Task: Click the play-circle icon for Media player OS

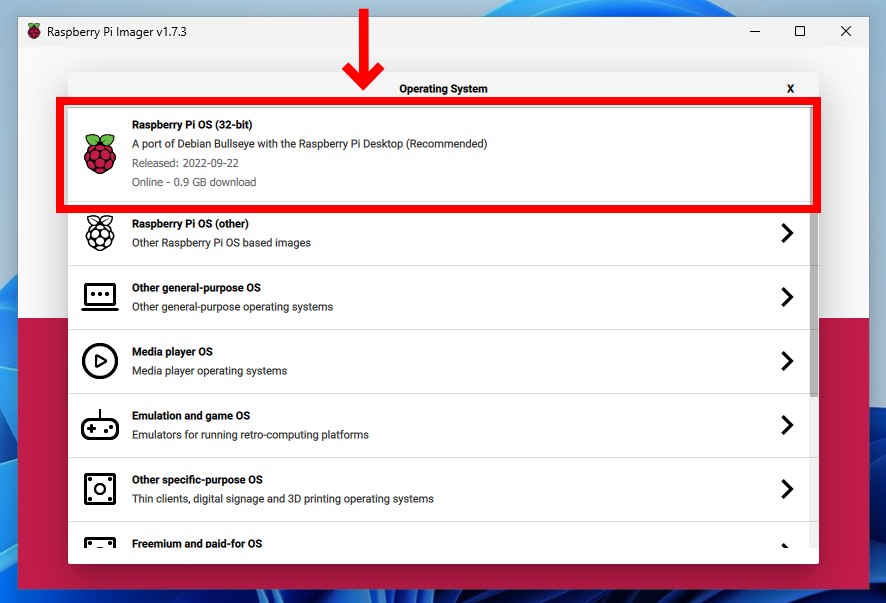Action: [x=100, y=361]
